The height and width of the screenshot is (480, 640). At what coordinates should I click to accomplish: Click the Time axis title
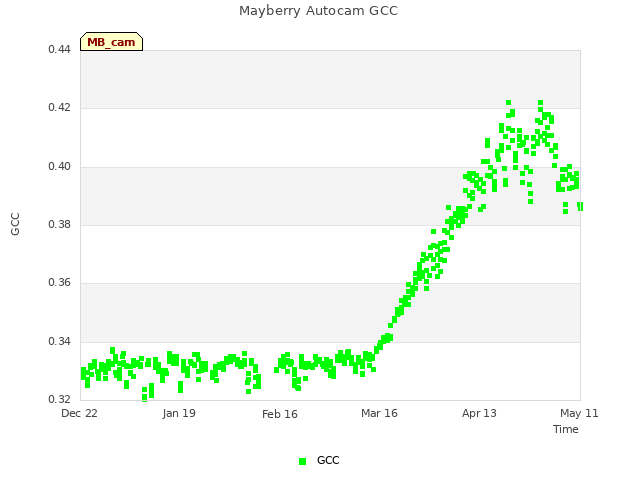pyautogui.click(x=566, y=429)
